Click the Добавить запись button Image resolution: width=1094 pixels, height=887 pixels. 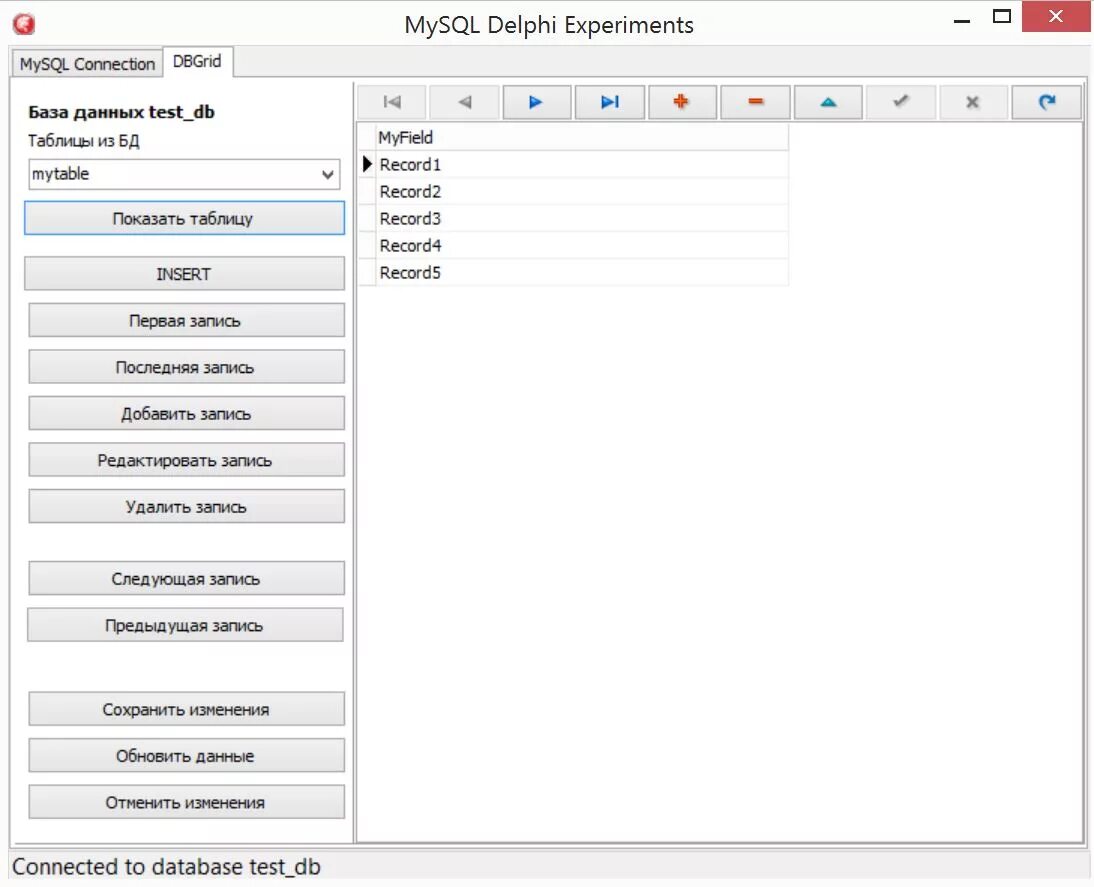click(186, 413)
